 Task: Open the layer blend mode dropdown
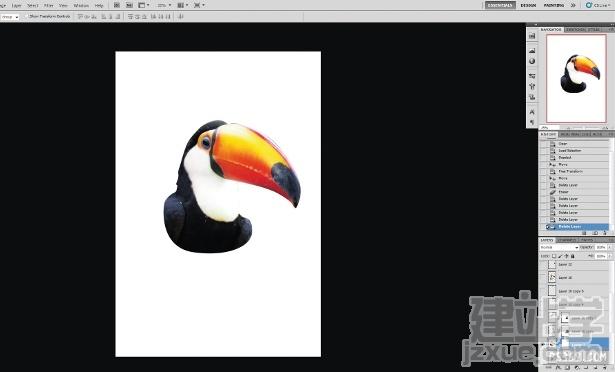pyautogui.click(x=559, y=247)
